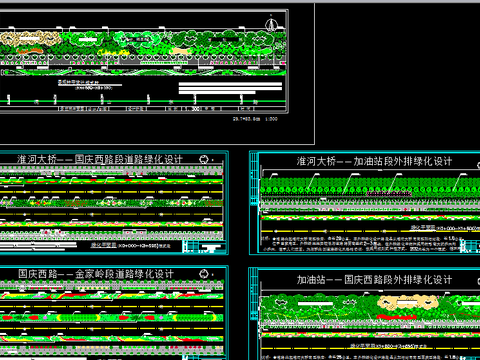Click title block of 淮河大桥——国庆西路段 sheet

(205, 247)
